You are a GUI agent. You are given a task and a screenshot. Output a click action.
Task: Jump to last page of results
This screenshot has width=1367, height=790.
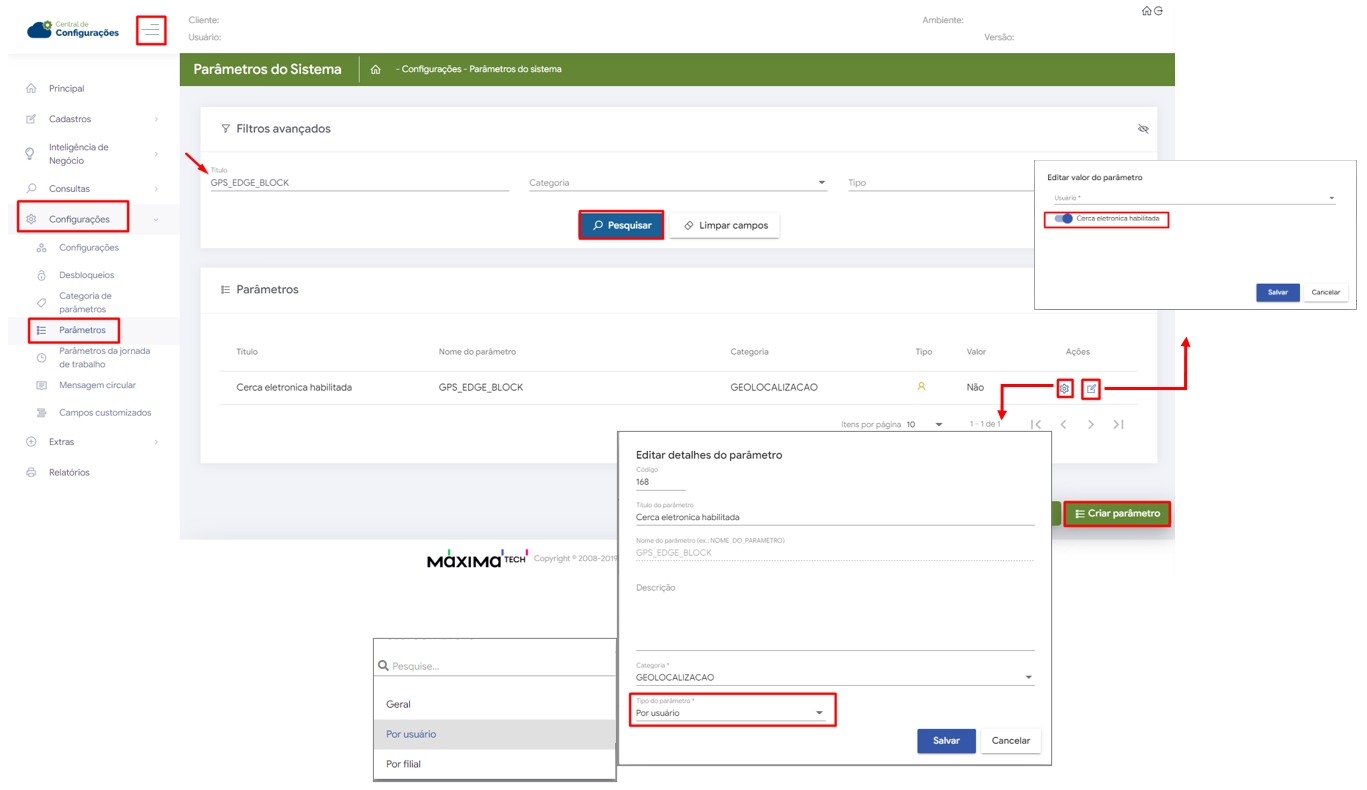coord(1118,425)
